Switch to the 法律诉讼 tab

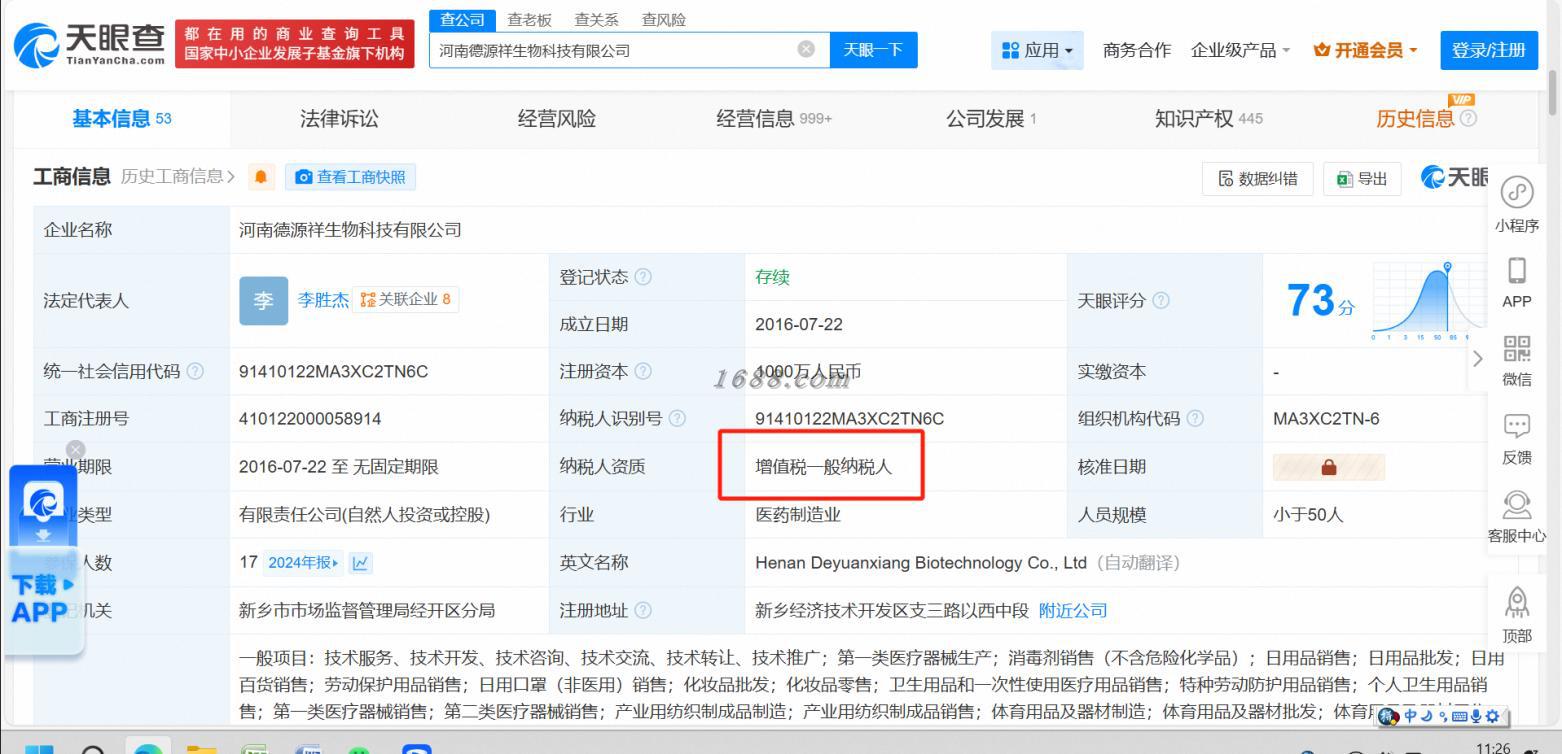339,119
